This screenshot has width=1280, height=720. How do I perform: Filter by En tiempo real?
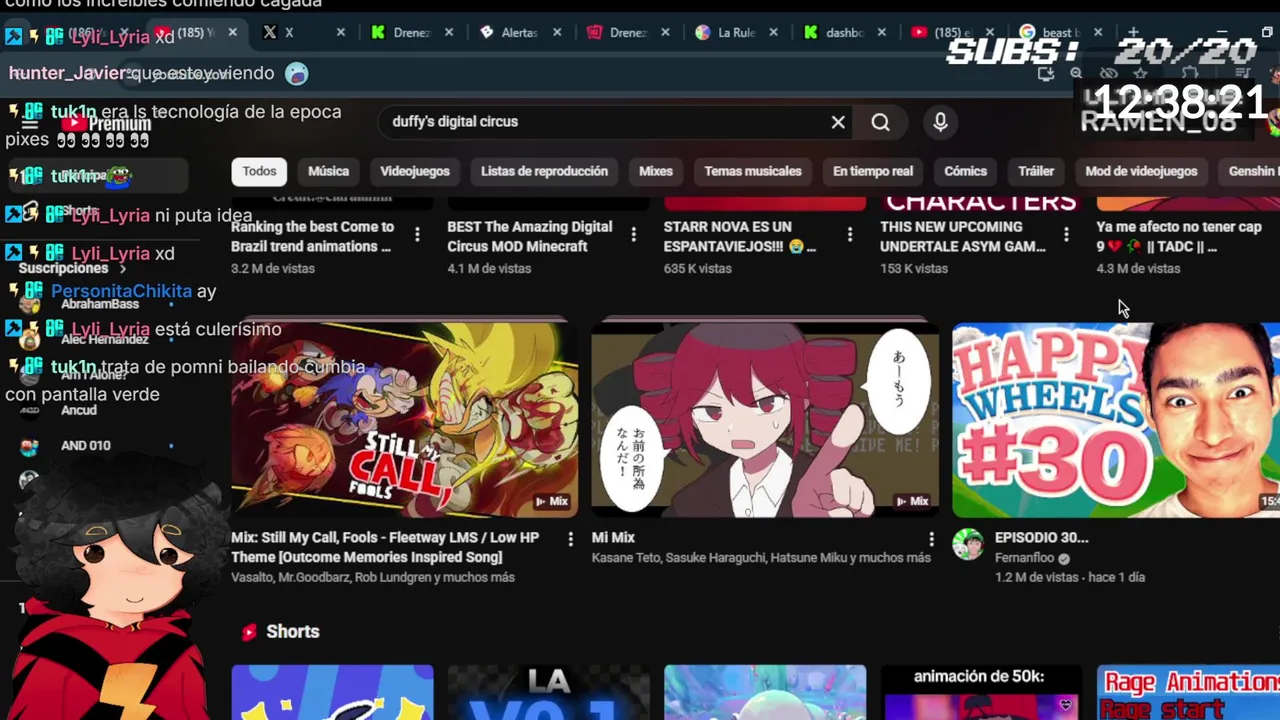[873, 171]
